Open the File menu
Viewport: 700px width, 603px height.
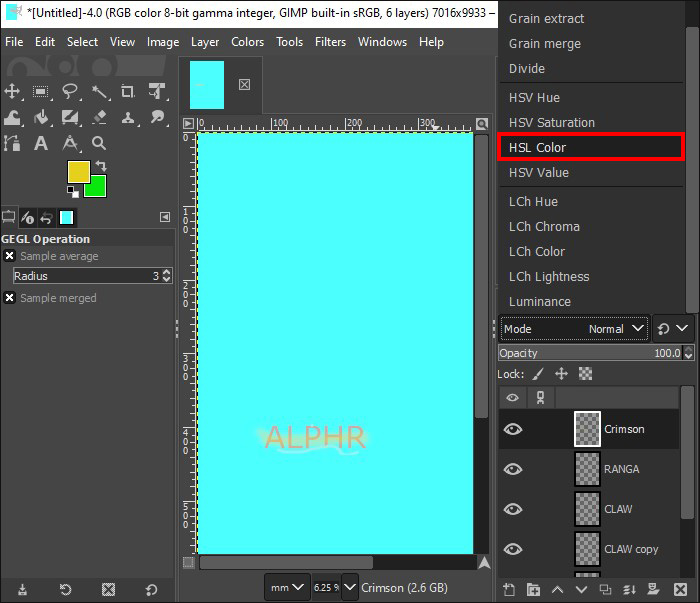click(x=14, y=42)
